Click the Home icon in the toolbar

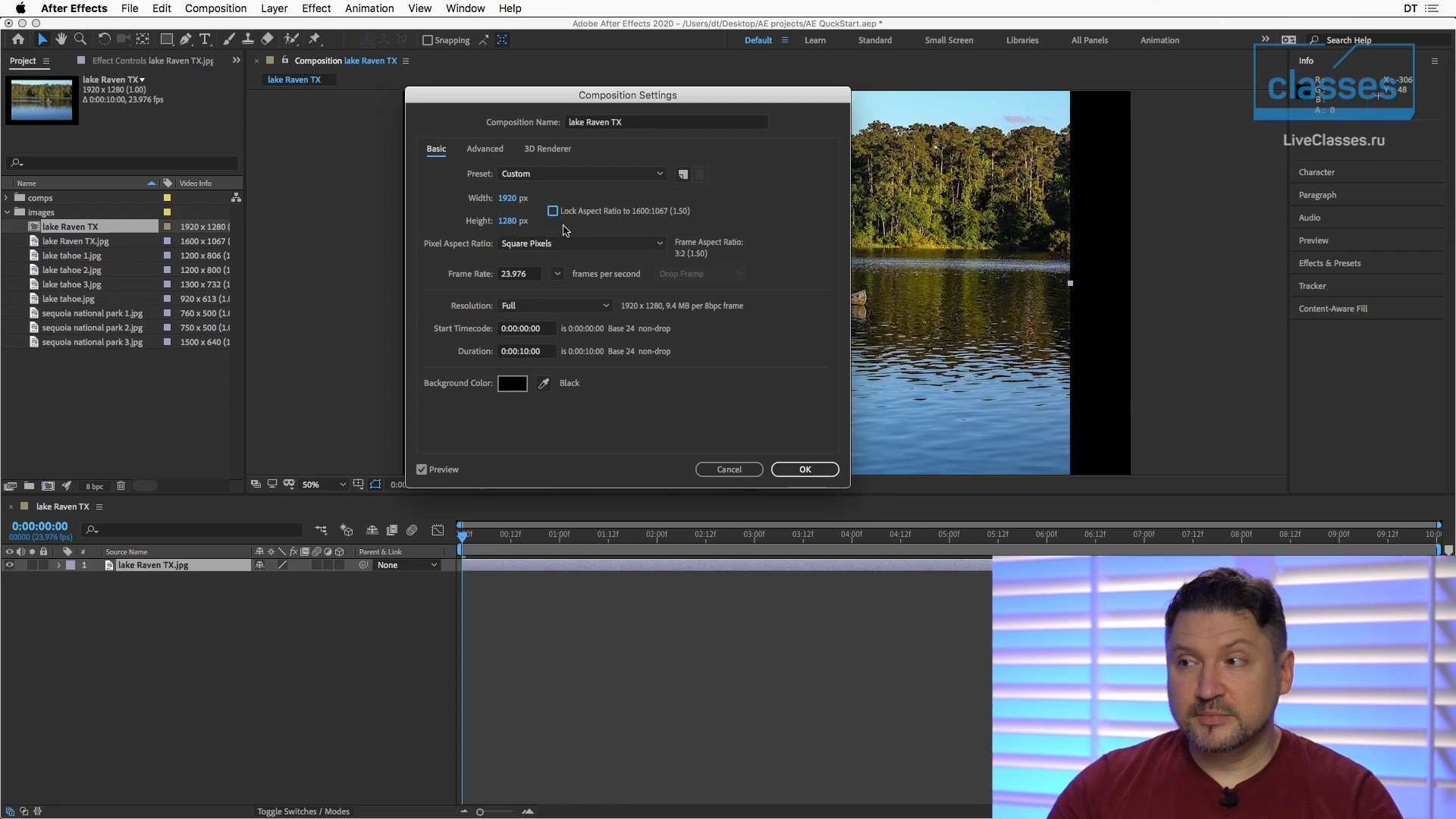tap(18, 39)
